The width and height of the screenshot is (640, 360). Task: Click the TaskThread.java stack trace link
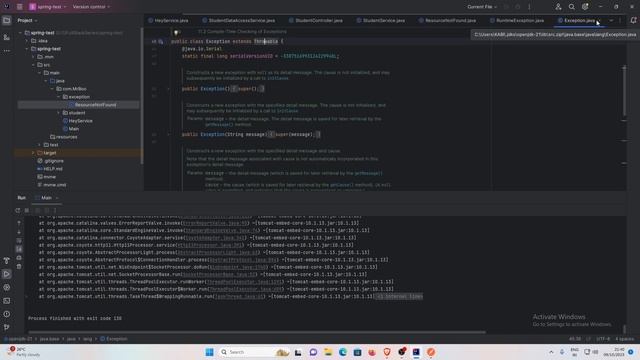point(239,297)
